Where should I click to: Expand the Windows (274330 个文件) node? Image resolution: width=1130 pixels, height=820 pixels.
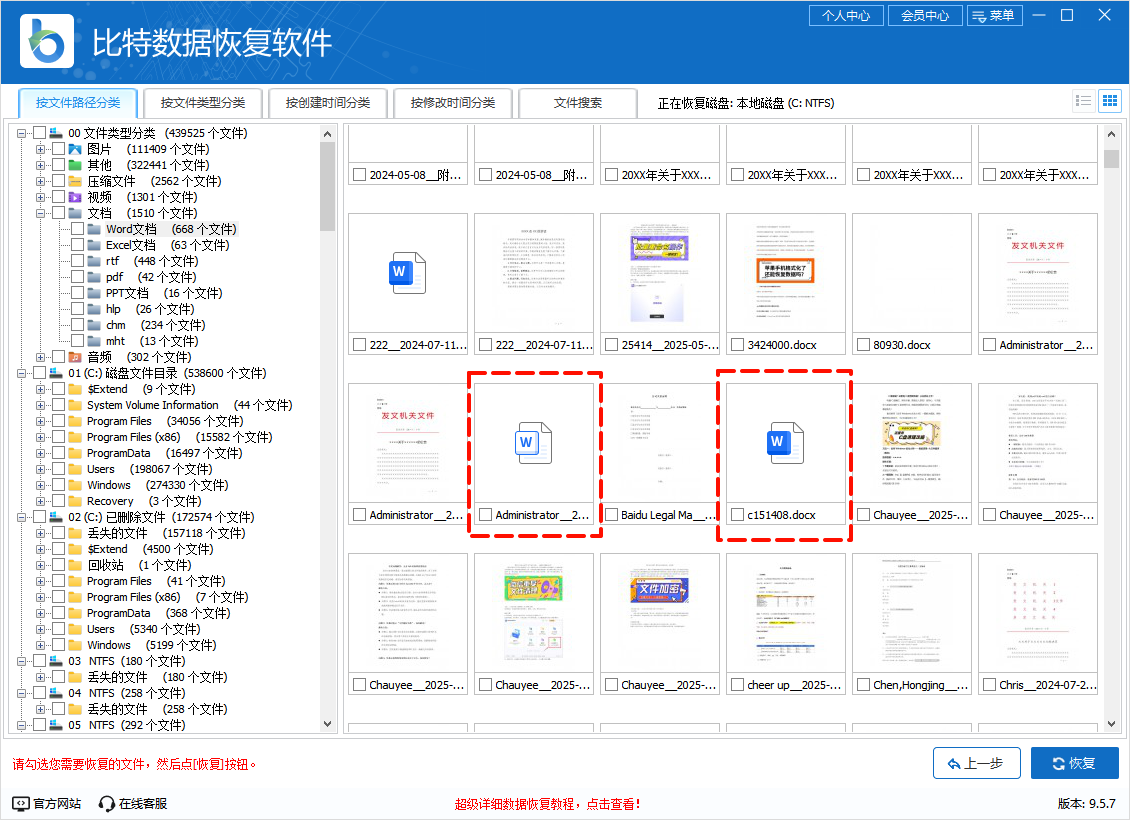pos(40,486)
